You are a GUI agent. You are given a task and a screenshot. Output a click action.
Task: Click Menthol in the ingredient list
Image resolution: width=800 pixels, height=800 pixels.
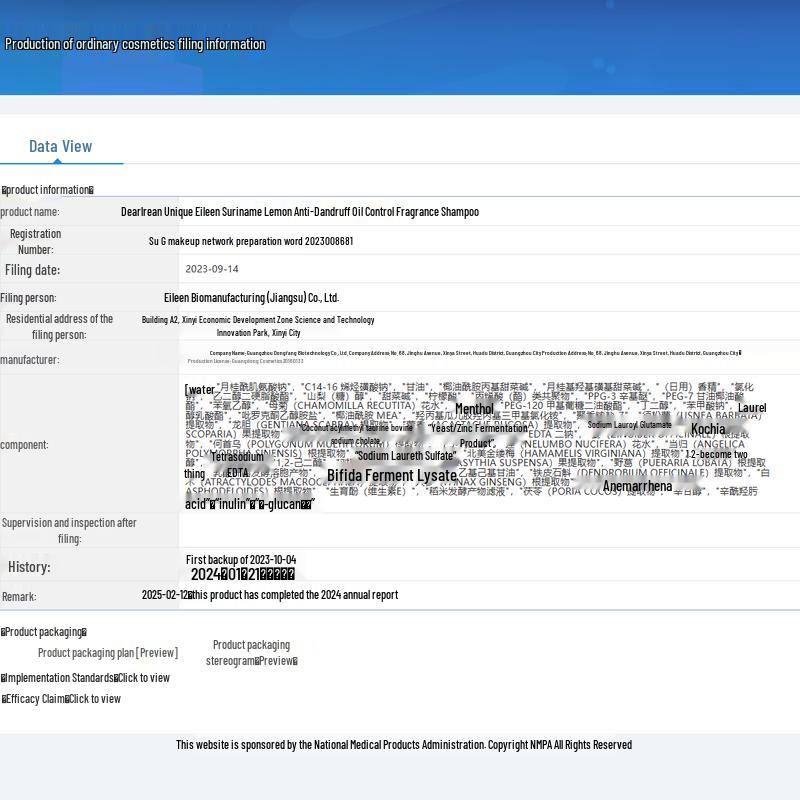pyautogui.click(x=474, y=409)
